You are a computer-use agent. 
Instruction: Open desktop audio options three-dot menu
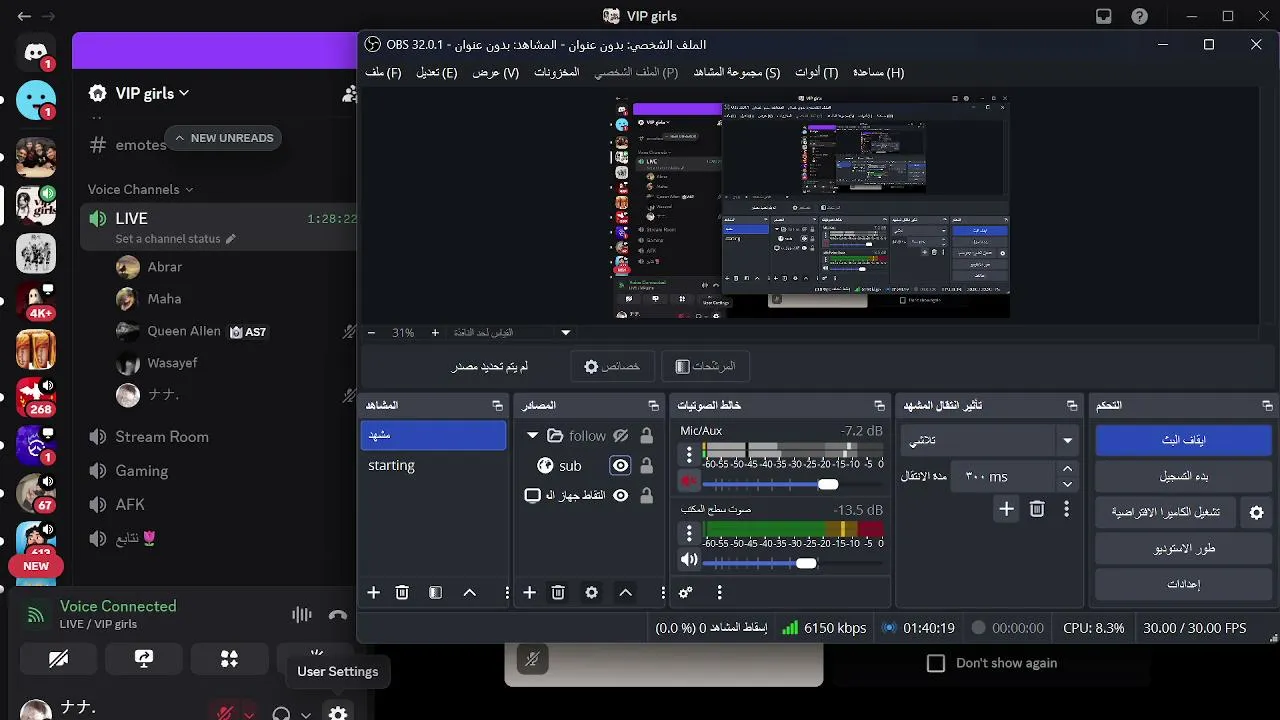(689, 533)
